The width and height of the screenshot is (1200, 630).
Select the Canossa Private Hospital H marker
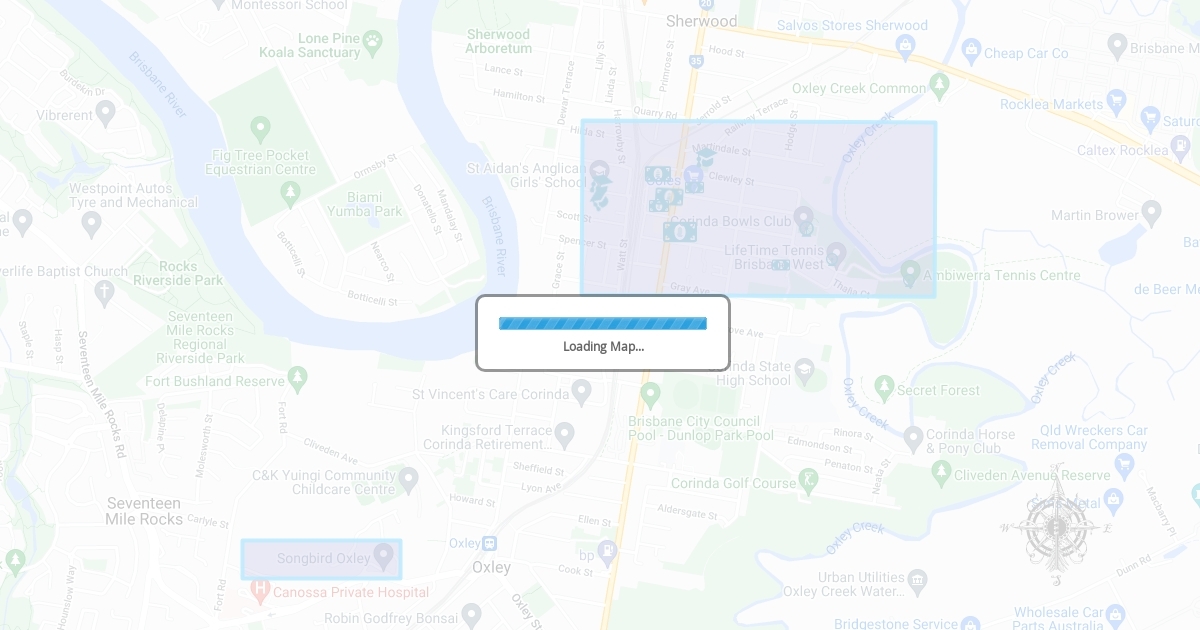[x=260, y=590]
